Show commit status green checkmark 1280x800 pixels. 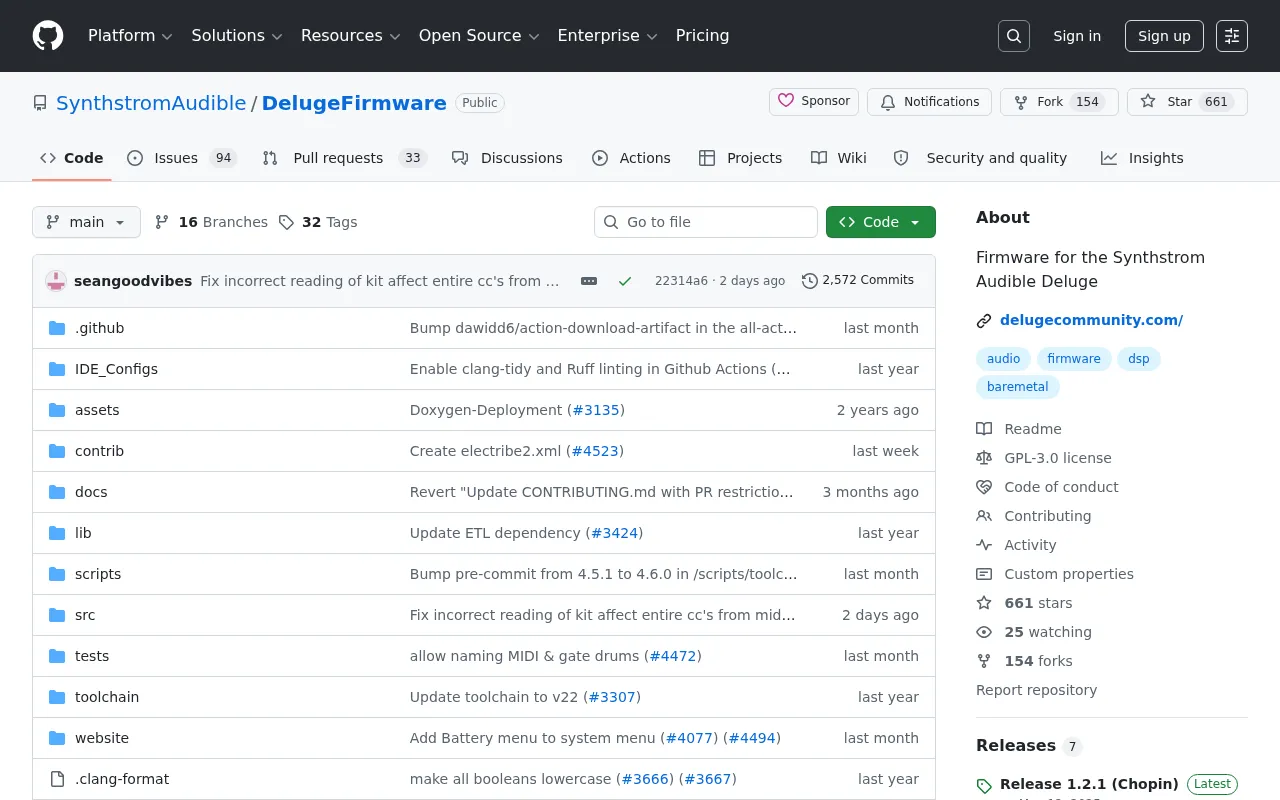point(625,281)
